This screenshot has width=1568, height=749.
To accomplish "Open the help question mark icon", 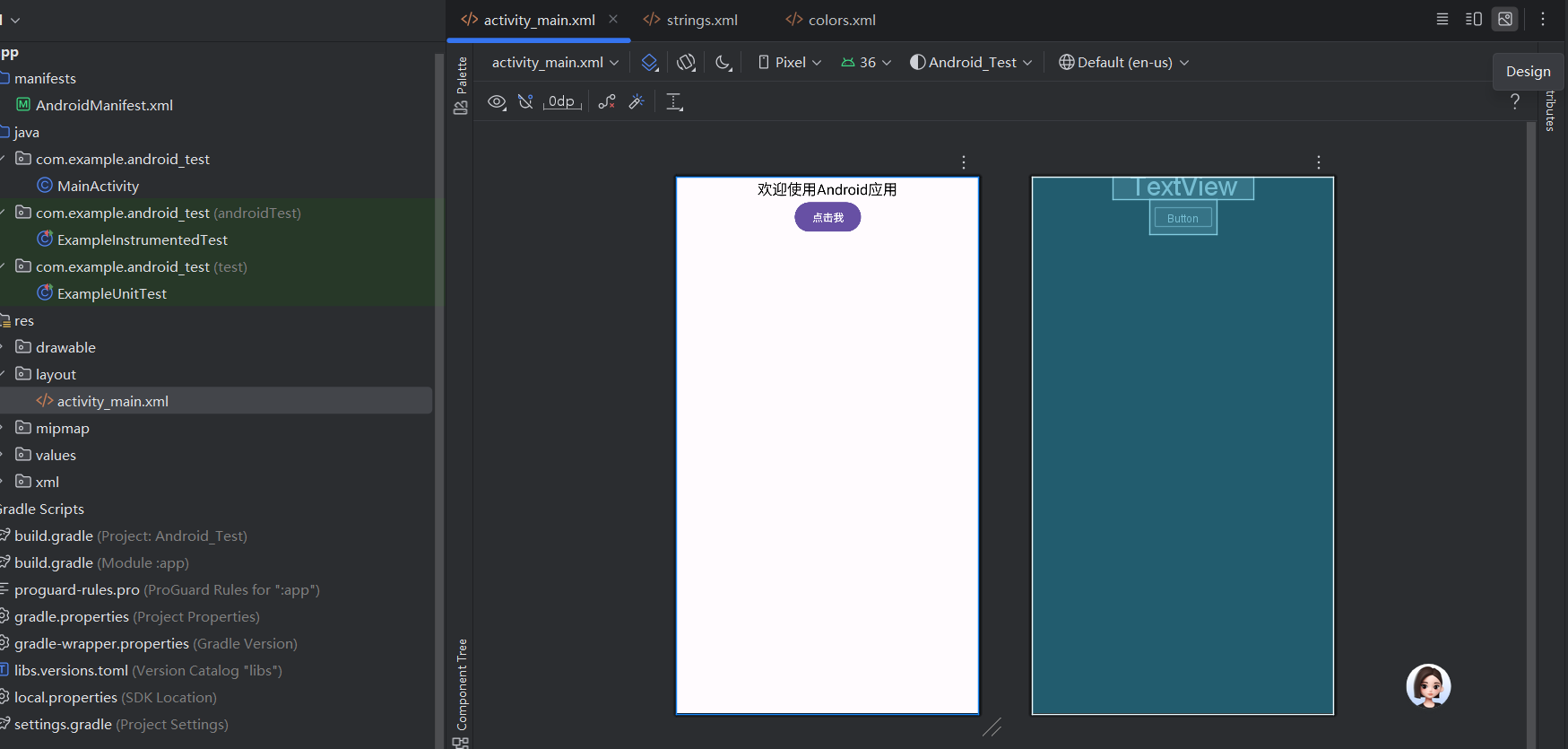I will (x=1515, y=102).
